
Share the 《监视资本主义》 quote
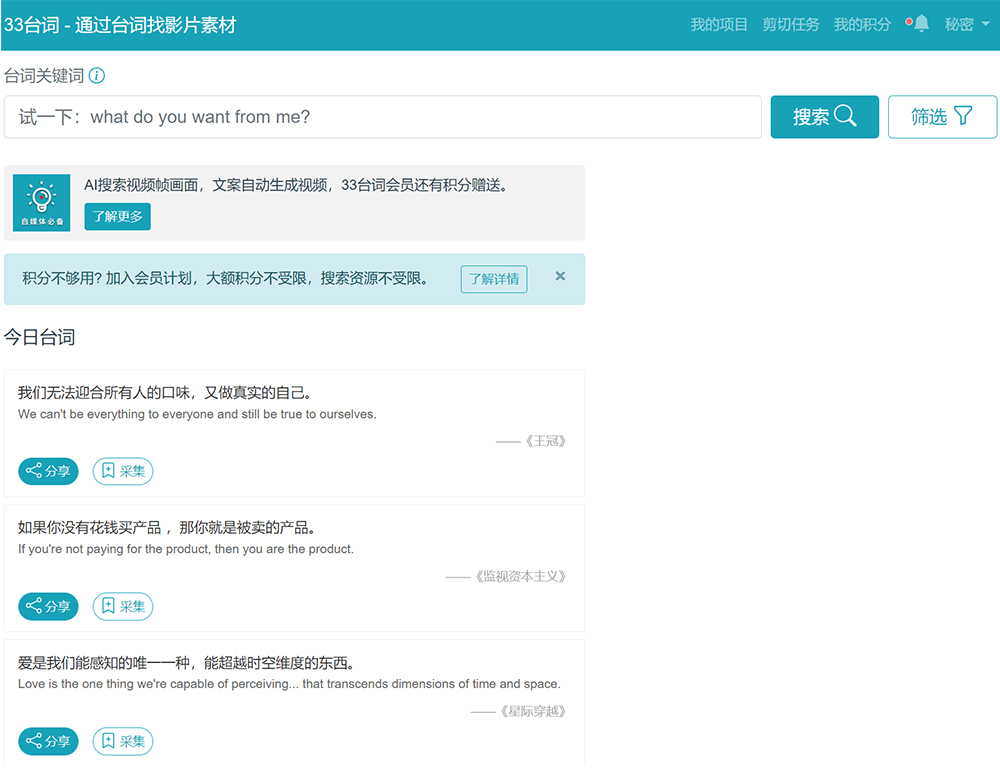(48, 607)
